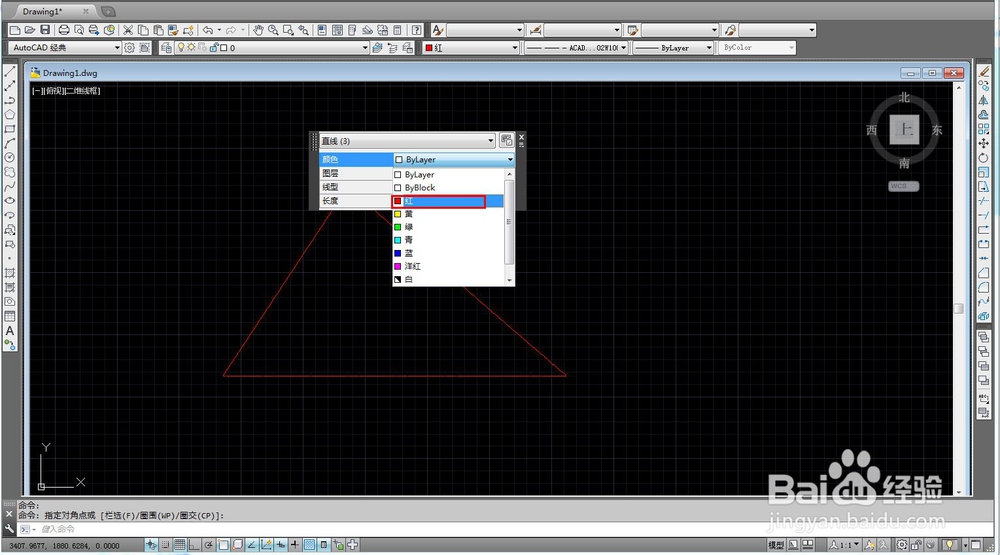Select the Ellipse draw tool
The image size is (1000, 555).
10,201
